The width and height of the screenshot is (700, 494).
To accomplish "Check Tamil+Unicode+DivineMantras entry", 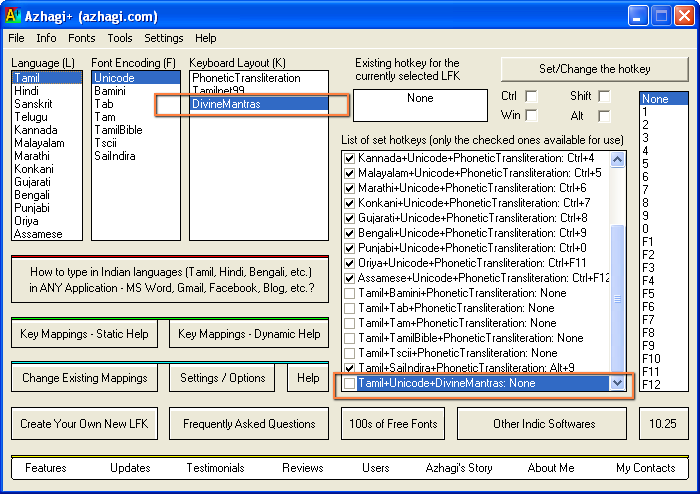I will (x=350, y=383).
